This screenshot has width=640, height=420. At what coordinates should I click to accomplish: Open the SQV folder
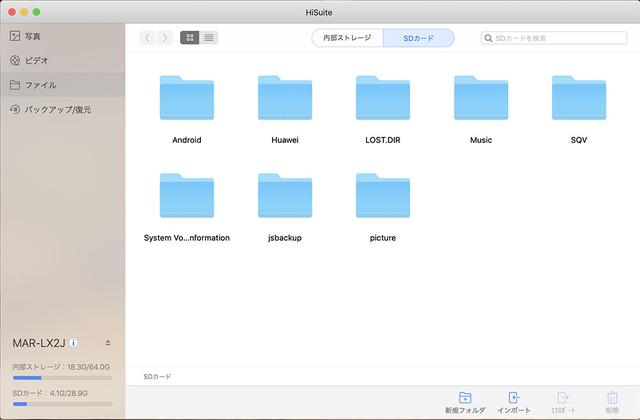[579, 98]
